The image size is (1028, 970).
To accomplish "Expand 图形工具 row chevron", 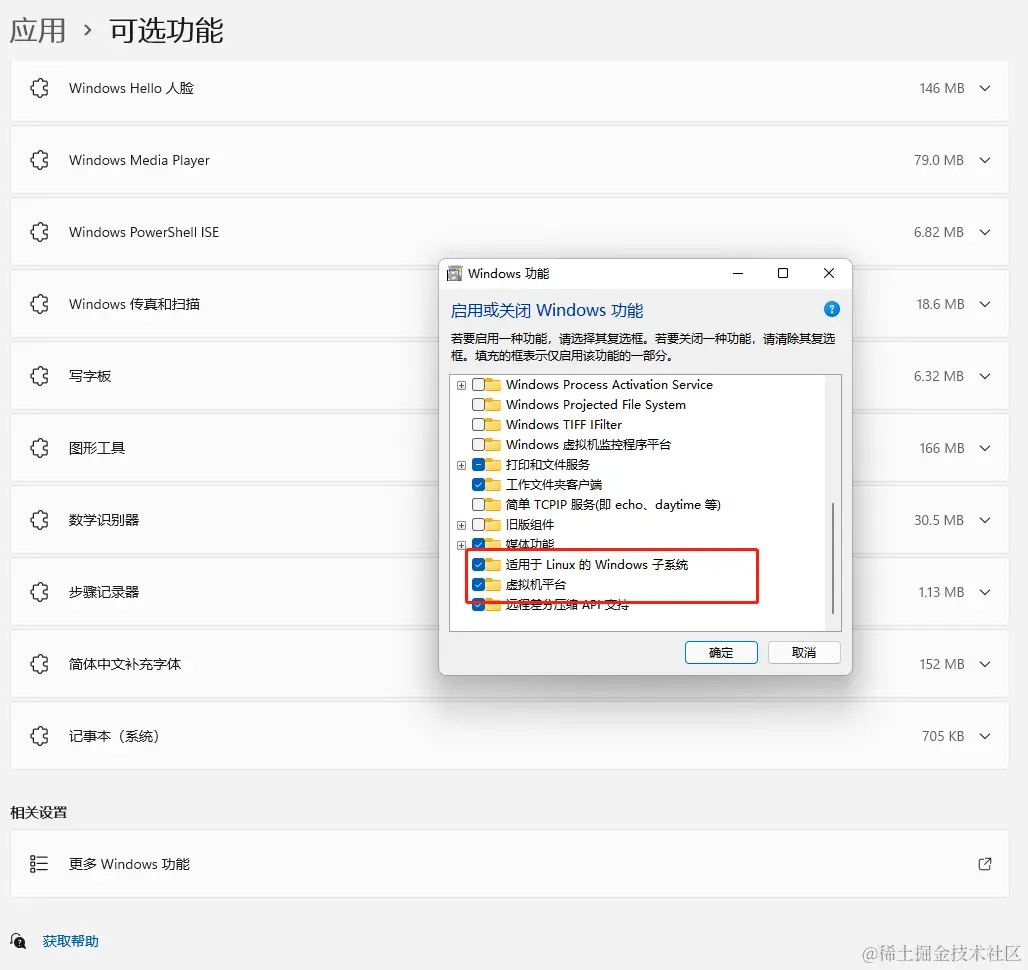I will (985, 448).
